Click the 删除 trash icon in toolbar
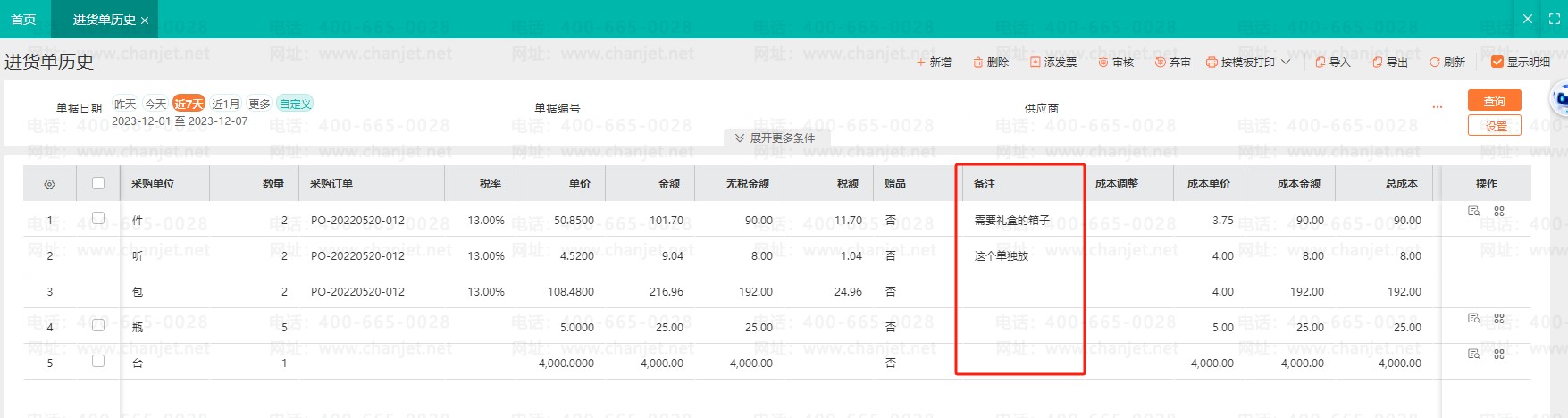The width and height of the screenshot is (1568, 418). tap(977, 63)
